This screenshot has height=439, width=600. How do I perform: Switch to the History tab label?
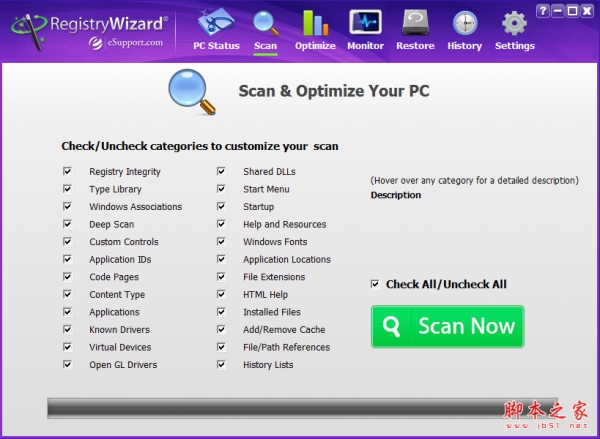click(x=465, y=46)
